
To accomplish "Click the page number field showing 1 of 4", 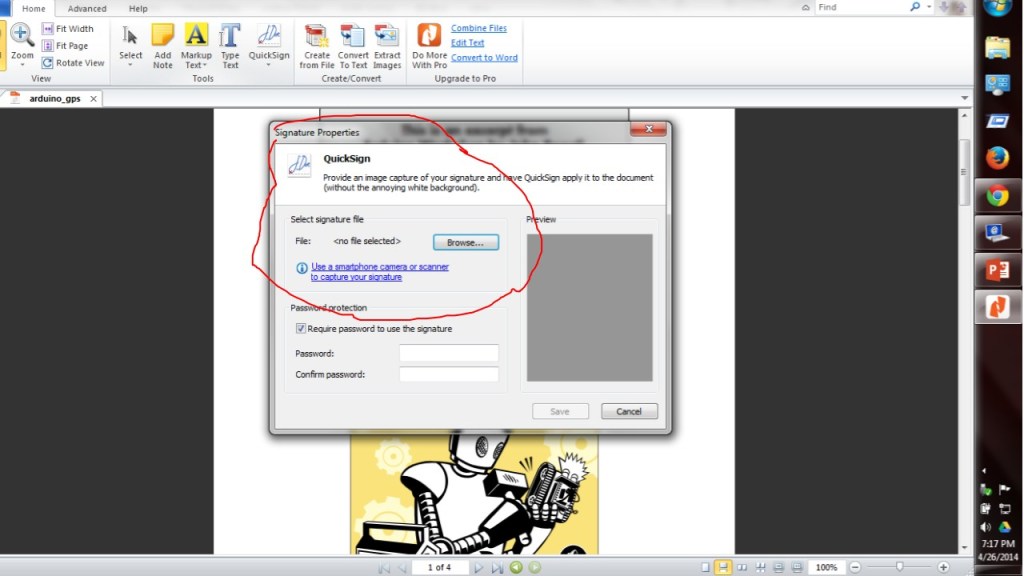I will coord(440,566).
